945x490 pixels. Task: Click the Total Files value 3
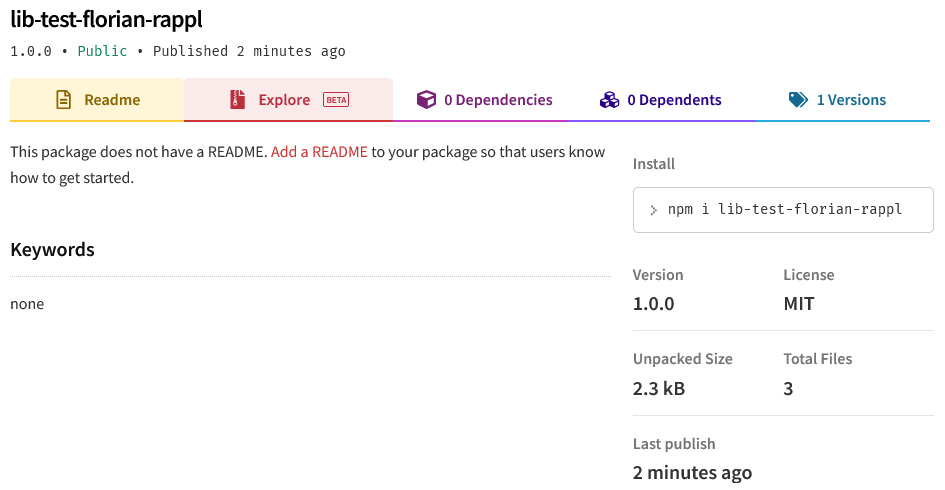788,389
